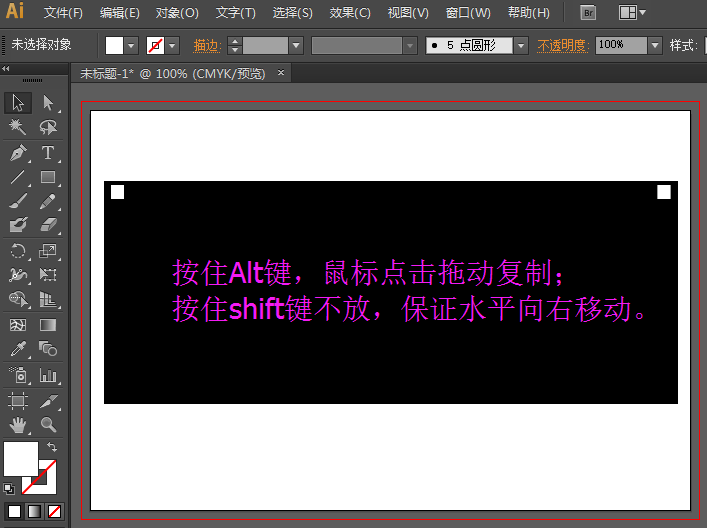Select the Eyedropper tool

click(18, 349)
